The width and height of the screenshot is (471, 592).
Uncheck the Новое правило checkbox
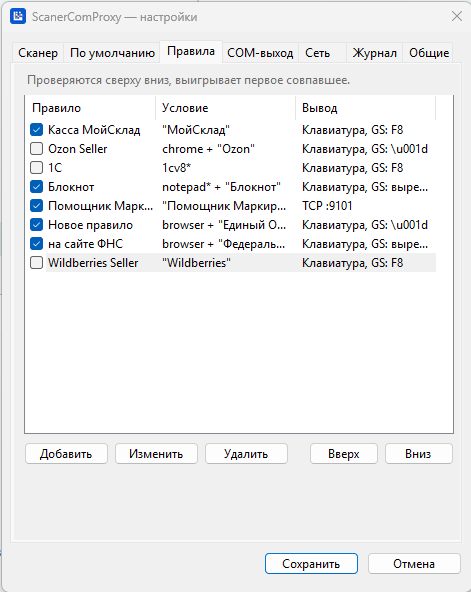36,225
